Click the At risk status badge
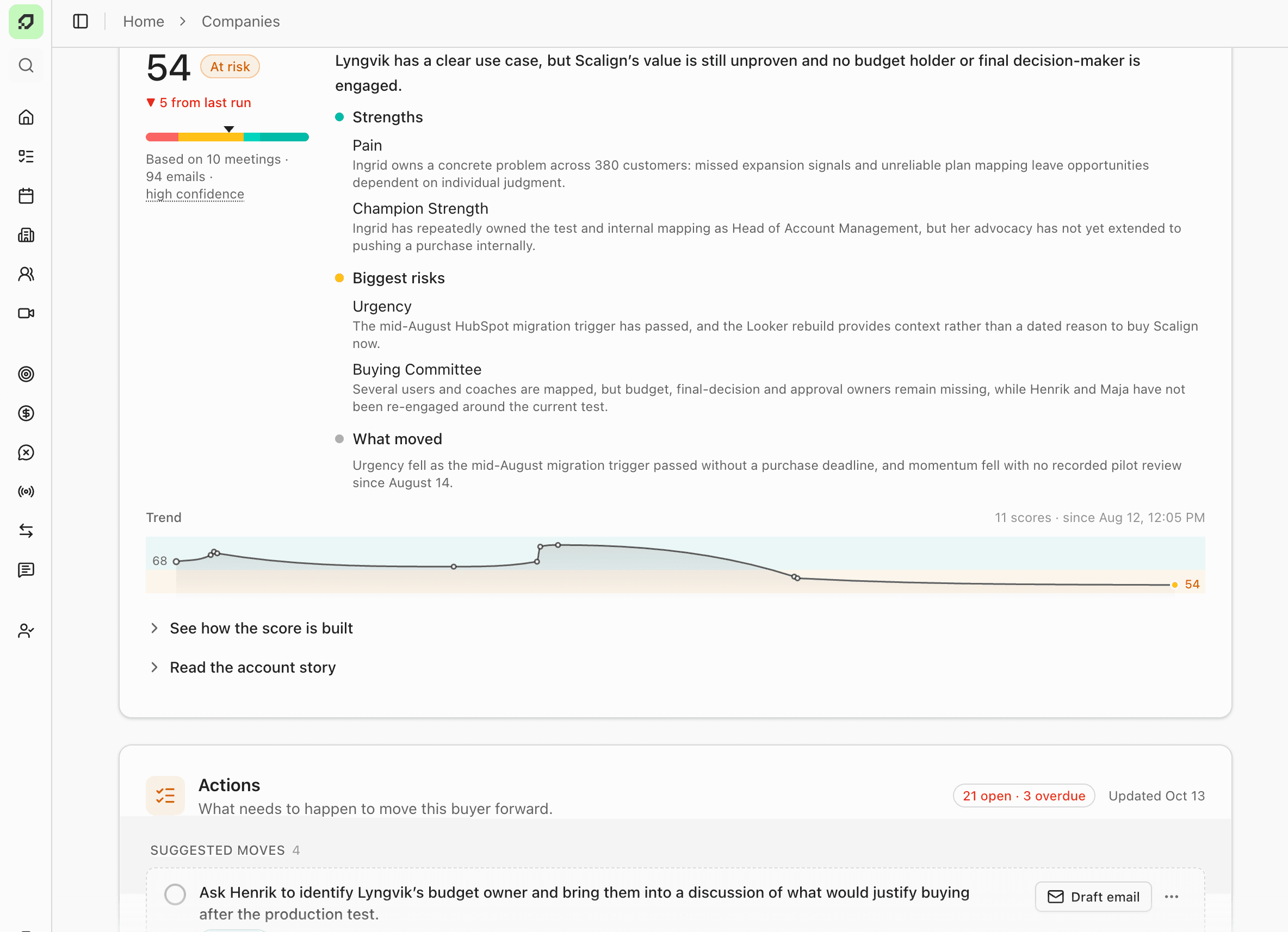 [230, 66]
